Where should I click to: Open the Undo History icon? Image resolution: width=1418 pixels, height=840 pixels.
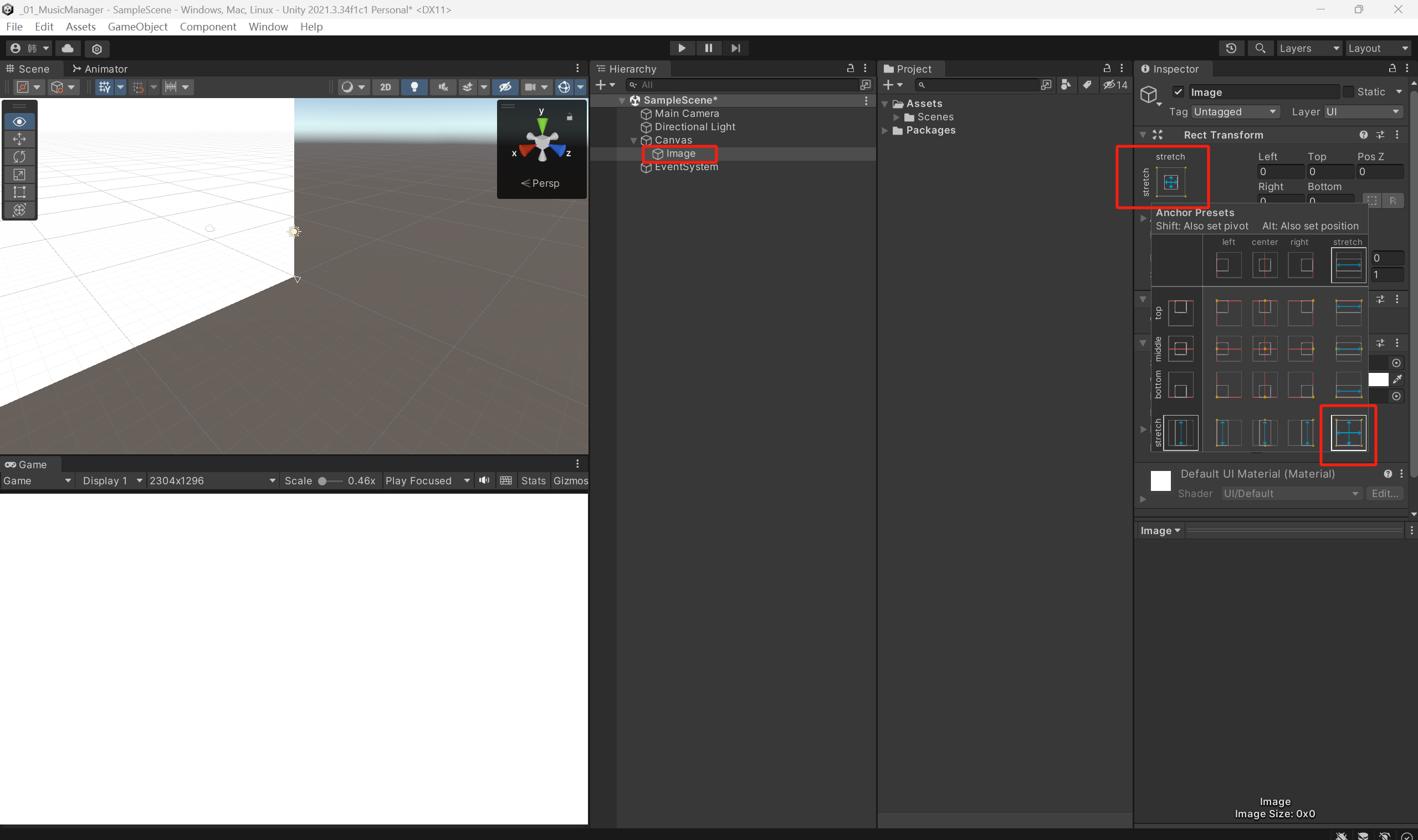tap(1231, 48)
